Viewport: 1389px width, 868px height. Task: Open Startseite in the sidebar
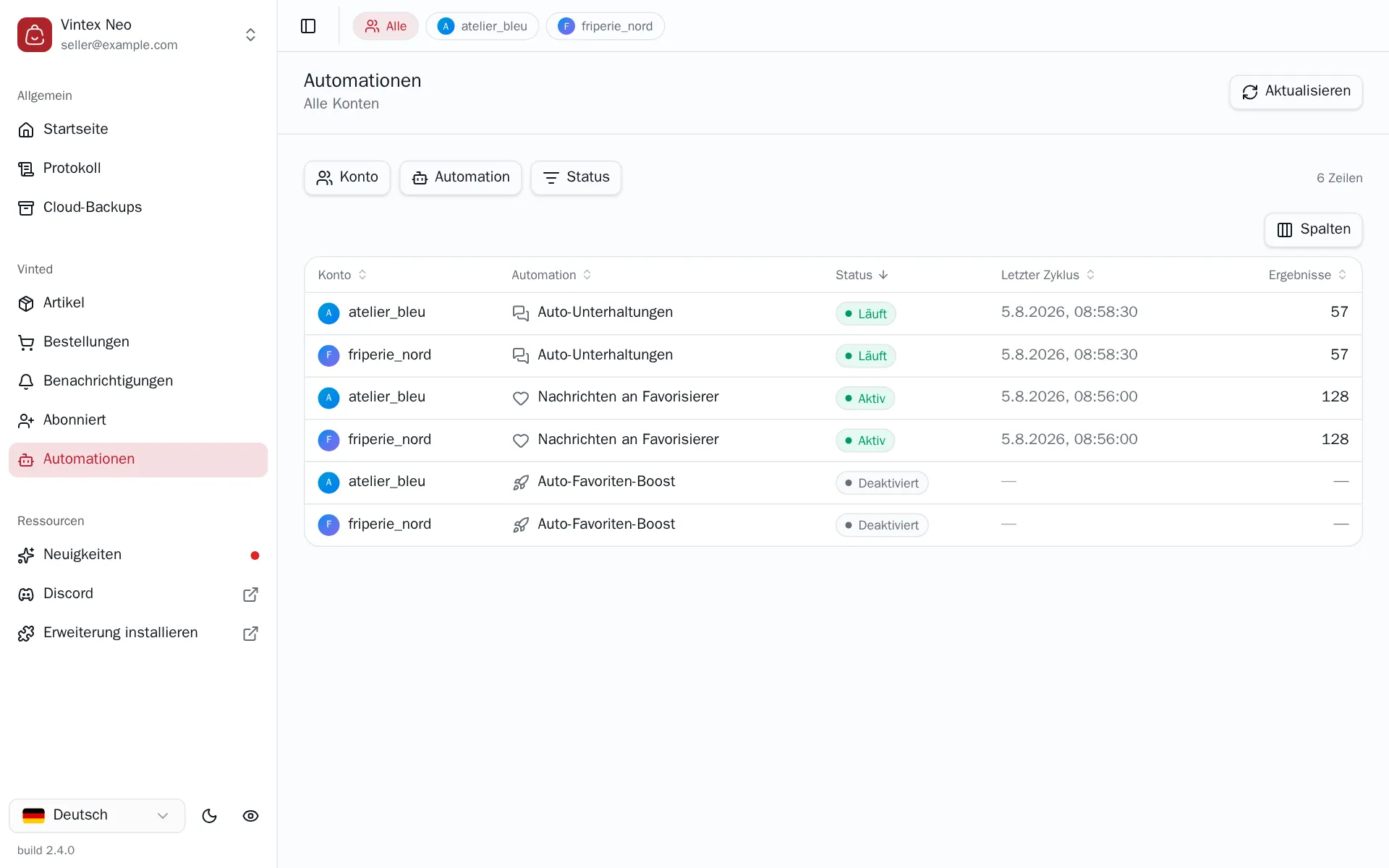(138, 129)
